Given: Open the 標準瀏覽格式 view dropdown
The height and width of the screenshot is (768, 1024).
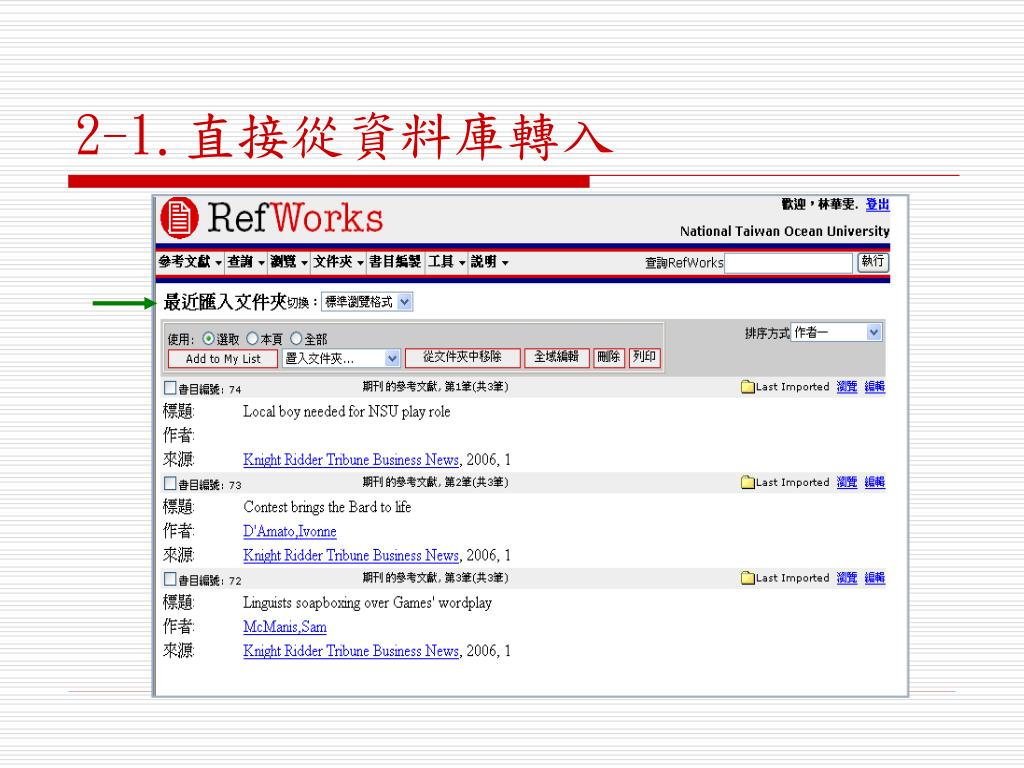Looking at the screenshot, I should click(x=367, y=302).
